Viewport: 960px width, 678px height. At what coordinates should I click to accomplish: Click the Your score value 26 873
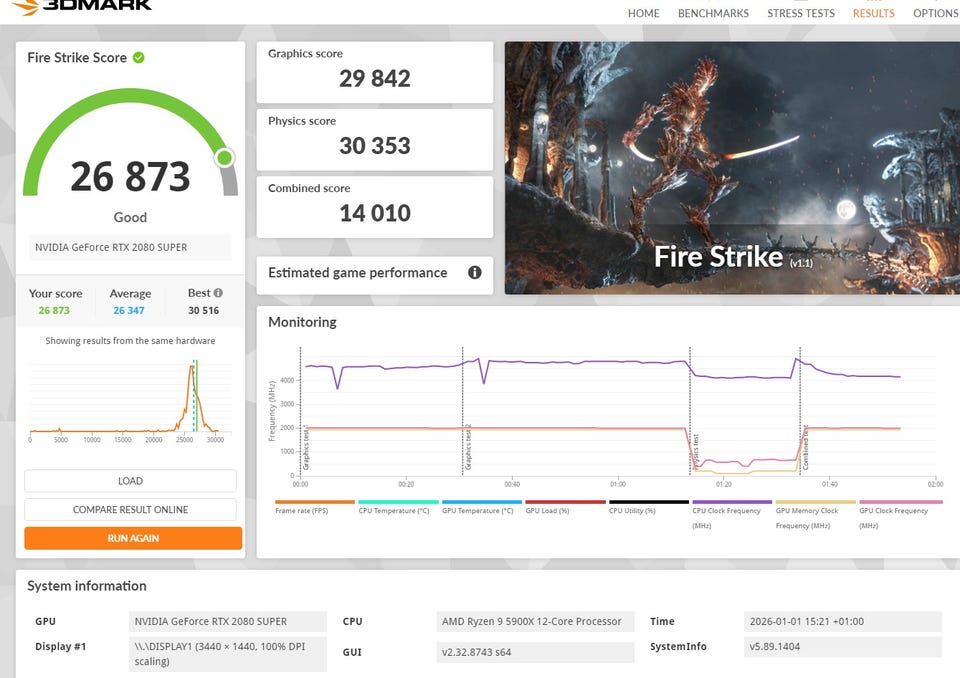[x=54, y=311]
